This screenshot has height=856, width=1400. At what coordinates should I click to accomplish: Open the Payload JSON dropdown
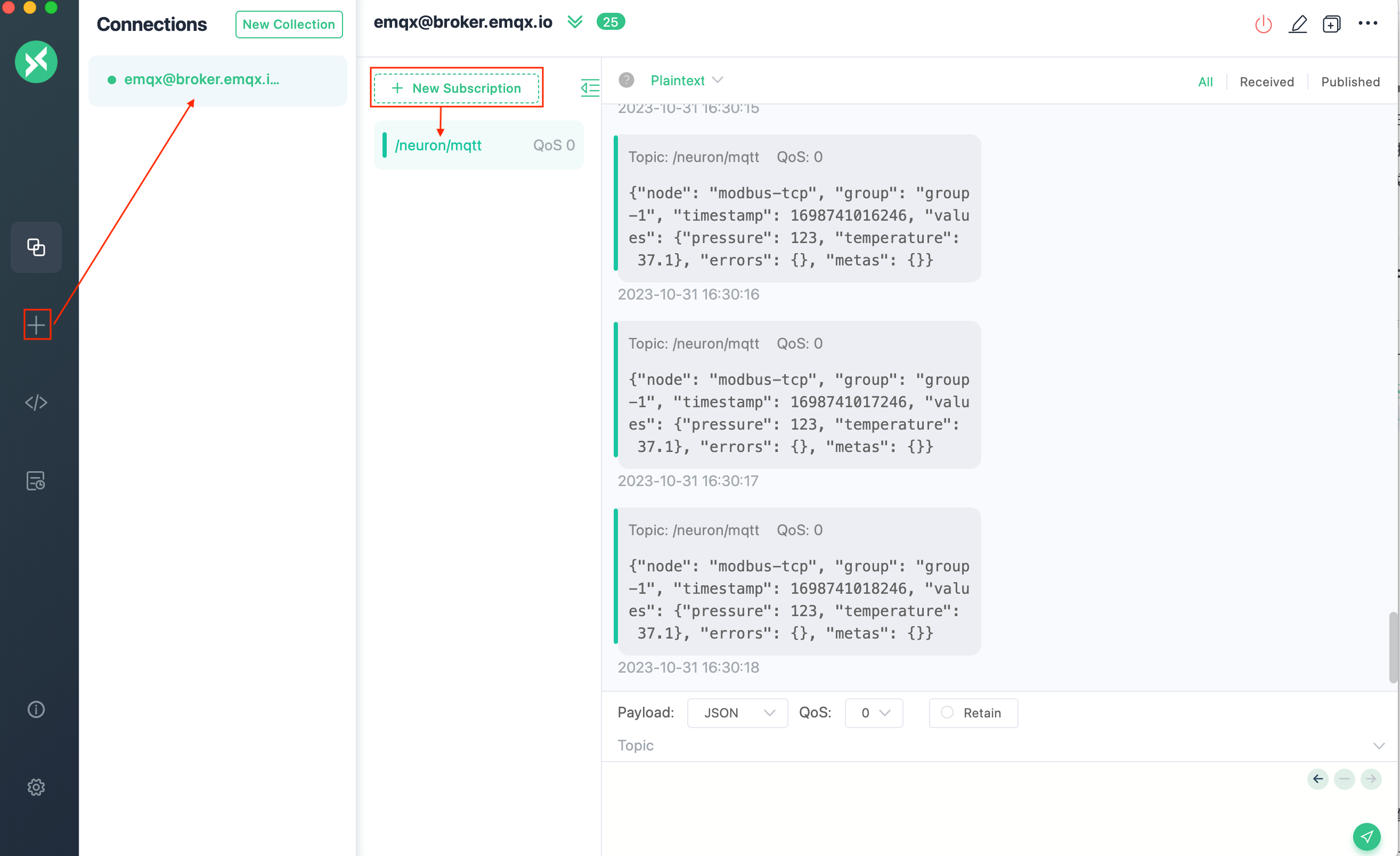(x=737, y=713)
